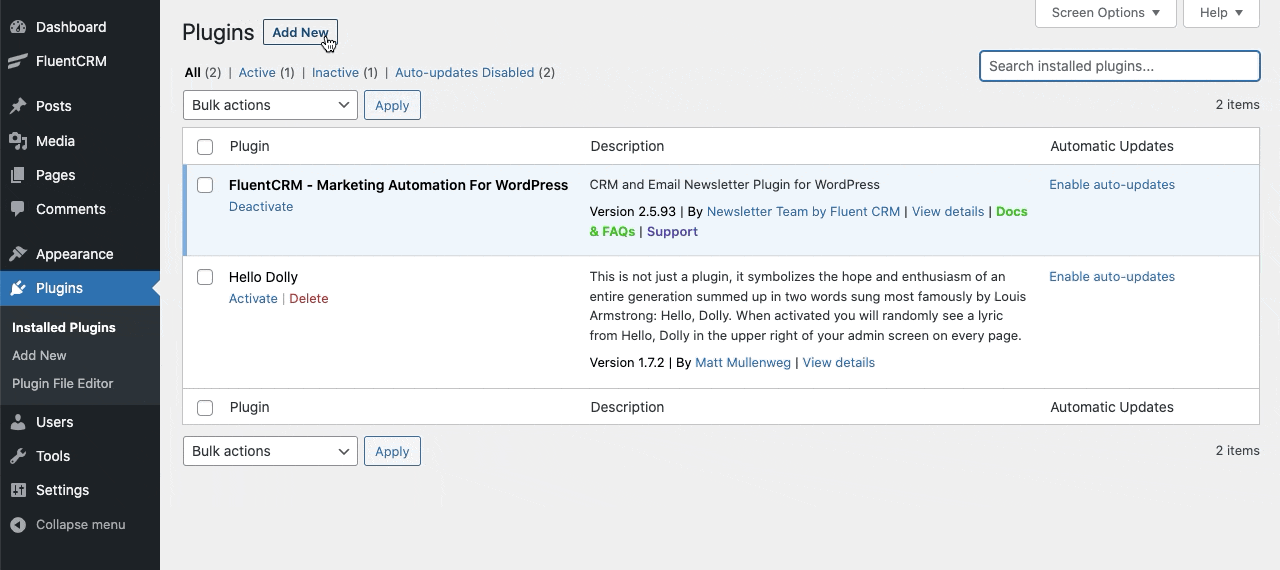Click the bottom Apply button
Screen dimensions: 1280x570
click(392, 451)
